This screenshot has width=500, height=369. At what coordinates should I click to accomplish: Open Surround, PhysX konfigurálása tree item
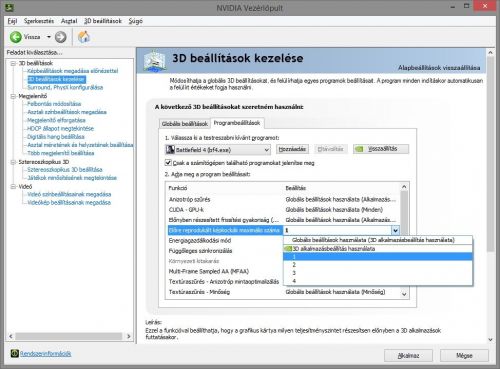point(65,87)
